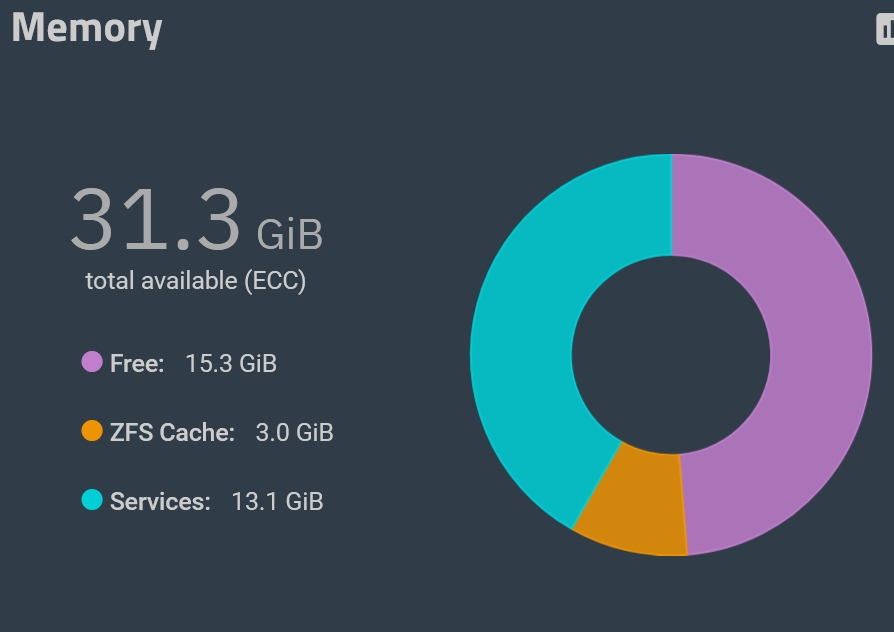Select the Free legend label
Image resolution: width=894 pixels, height=632 pixels.
pos(137,363)
